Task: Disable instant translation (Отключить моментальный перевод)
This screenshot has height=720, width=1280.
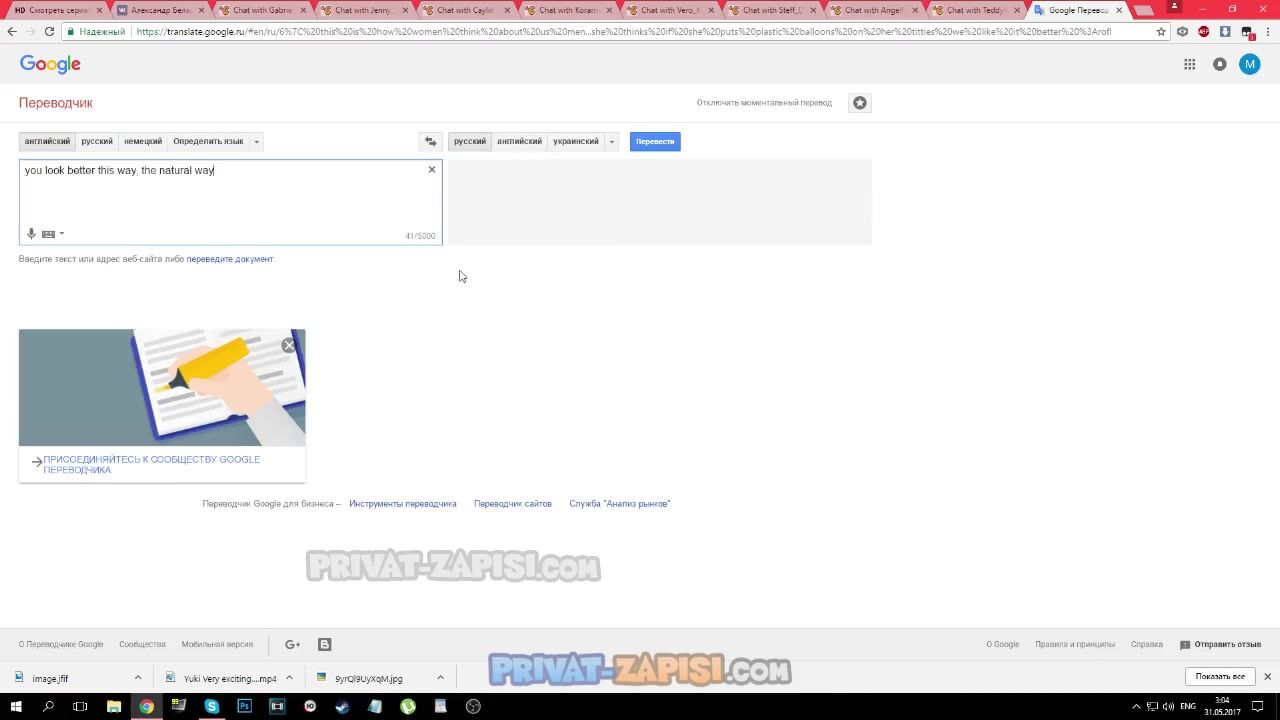Action: [x=764, y=103]
